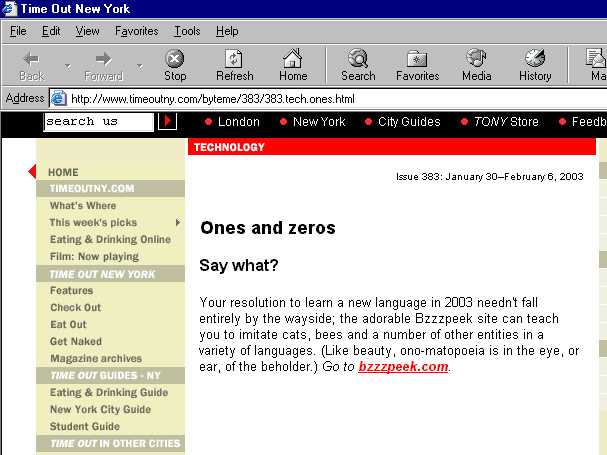Open Film: Now playing
Screen dimensions: 607x455
pos(94,256)
